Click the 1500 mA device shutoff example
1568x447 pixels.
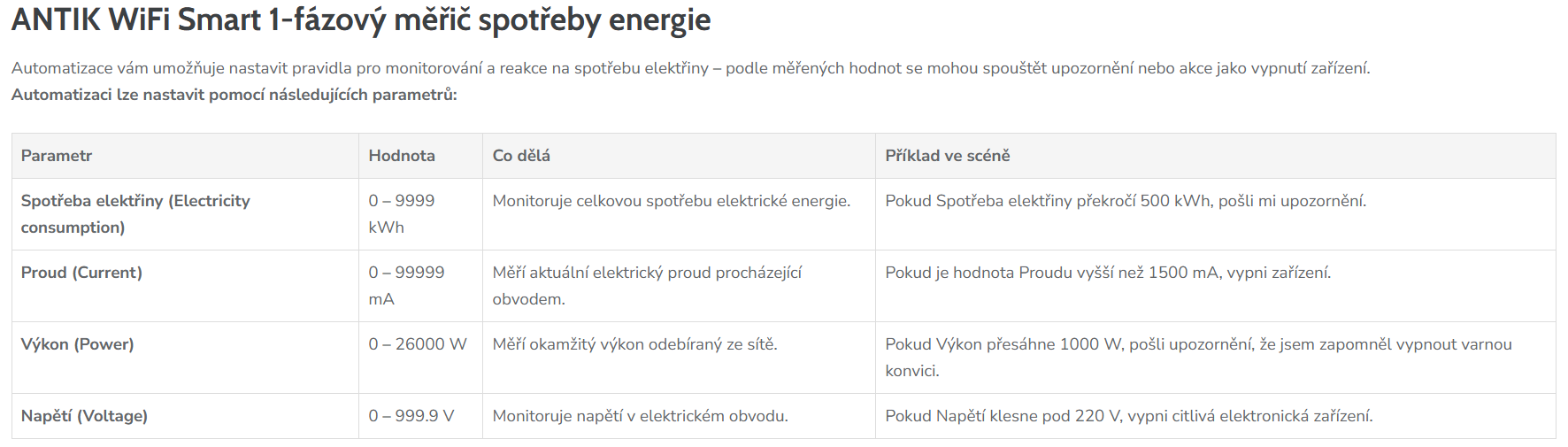click(1108, 273)
